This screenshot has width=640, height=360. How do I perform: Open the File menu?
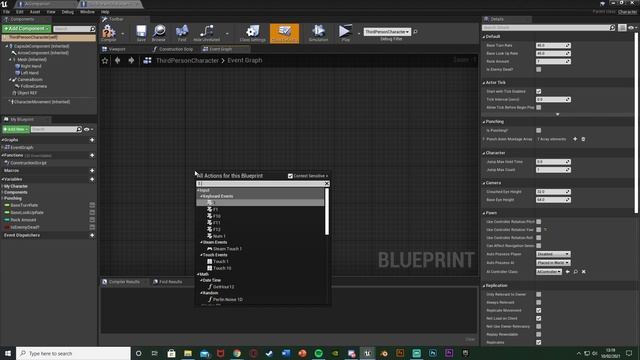[7, 12]
